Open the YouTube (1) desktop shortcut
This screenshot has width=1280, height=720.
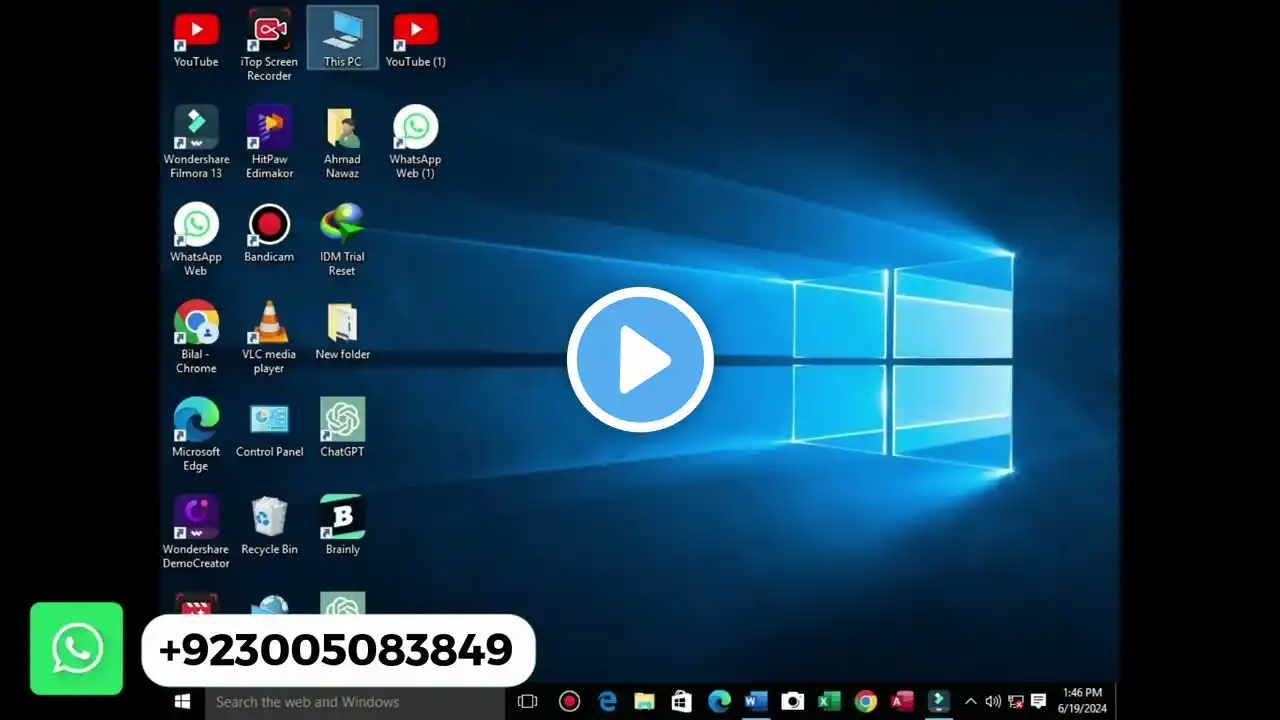coord(415,40)
